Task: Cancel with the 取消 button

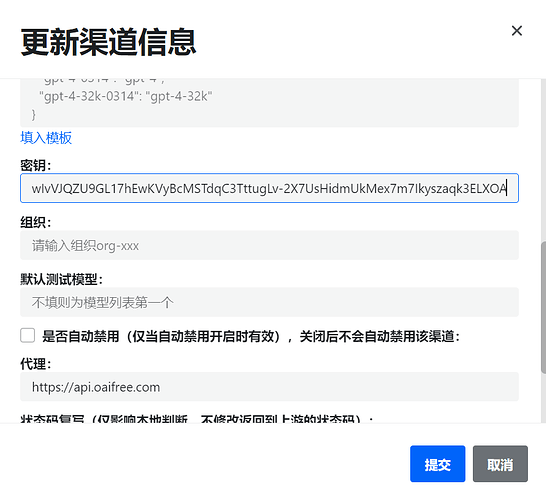Action: pyautogui.click(x=500, y=464)
